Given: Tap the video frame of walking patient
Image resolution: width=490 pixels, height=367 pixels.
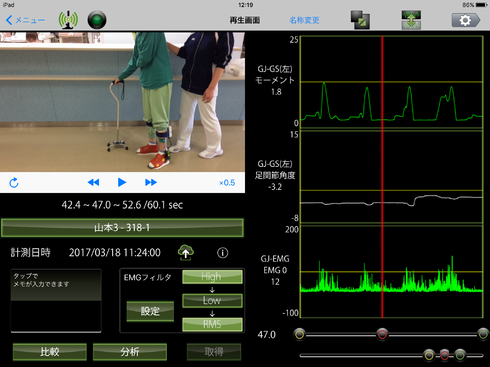Looking at the screenshot, I should tap(122, 102).
